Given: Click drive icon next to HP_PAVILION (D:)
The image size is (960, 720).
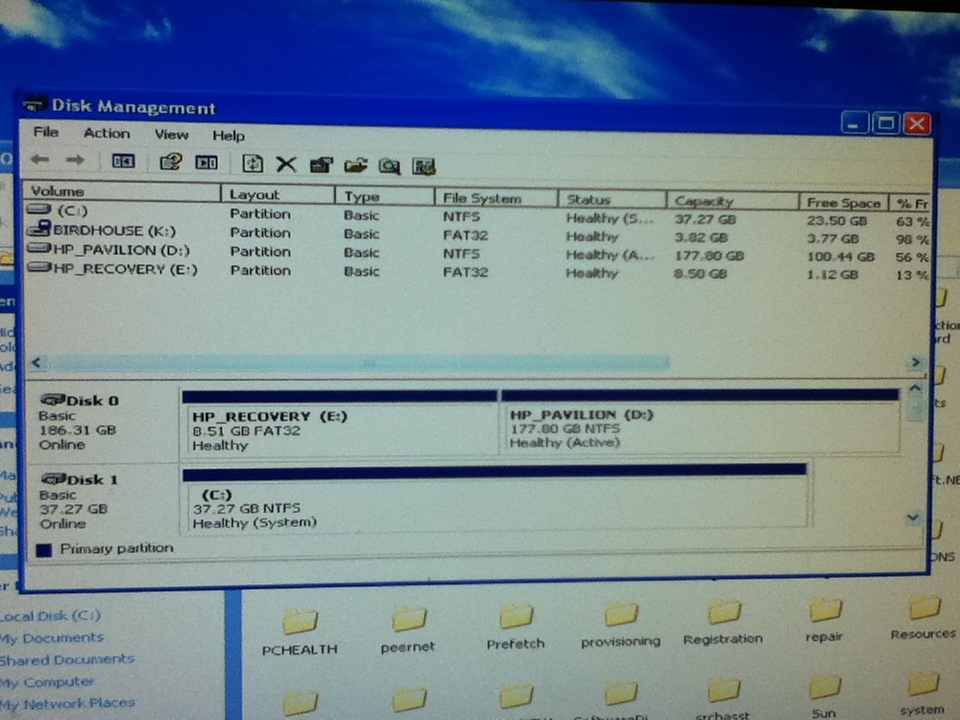Looking at the screenshot, I should (39, 248).
